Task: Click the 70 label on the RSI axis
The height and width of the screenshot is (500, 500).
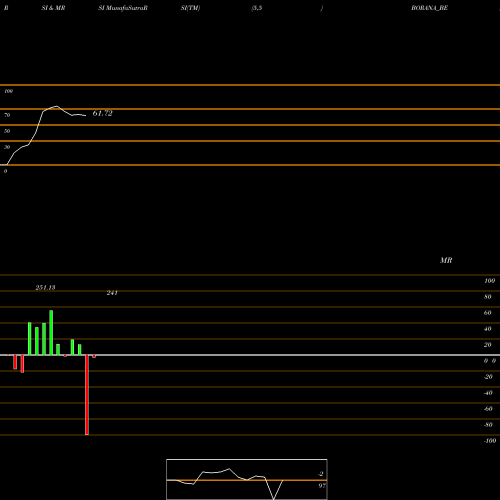Action: click(x=7, y=115)
